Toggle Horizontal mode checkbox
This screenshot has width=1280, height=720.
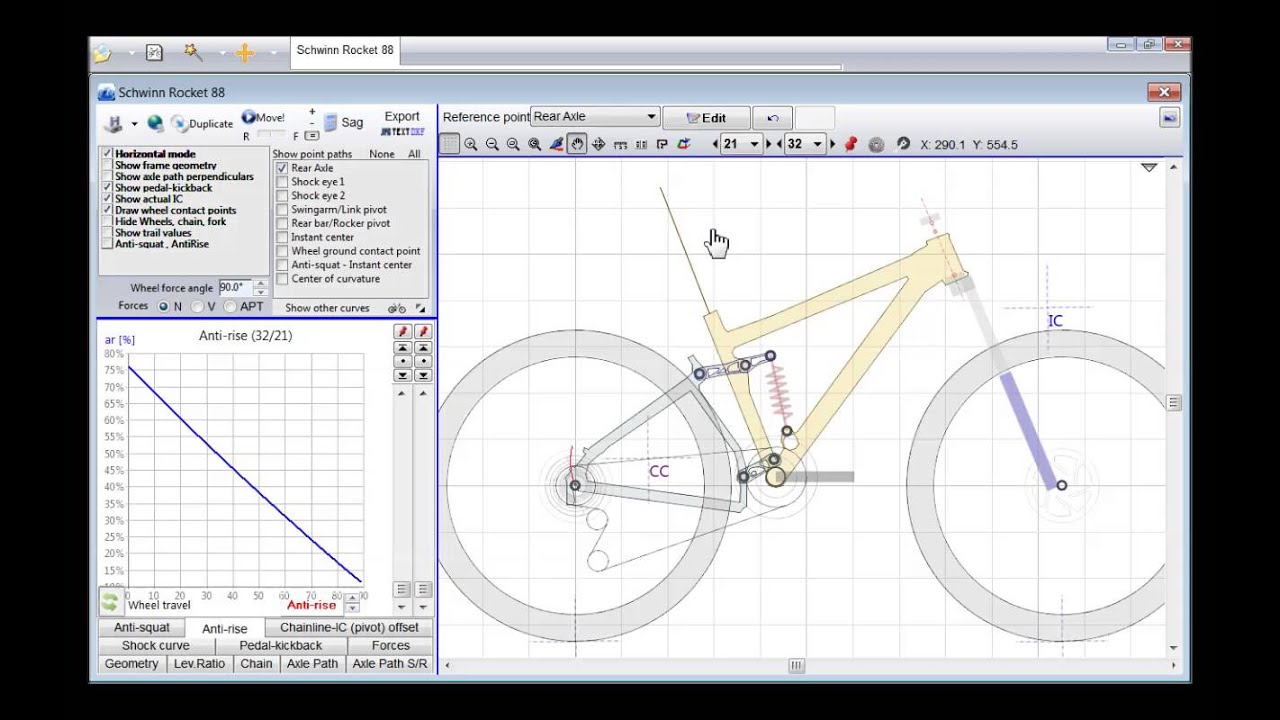coord(108,154)
